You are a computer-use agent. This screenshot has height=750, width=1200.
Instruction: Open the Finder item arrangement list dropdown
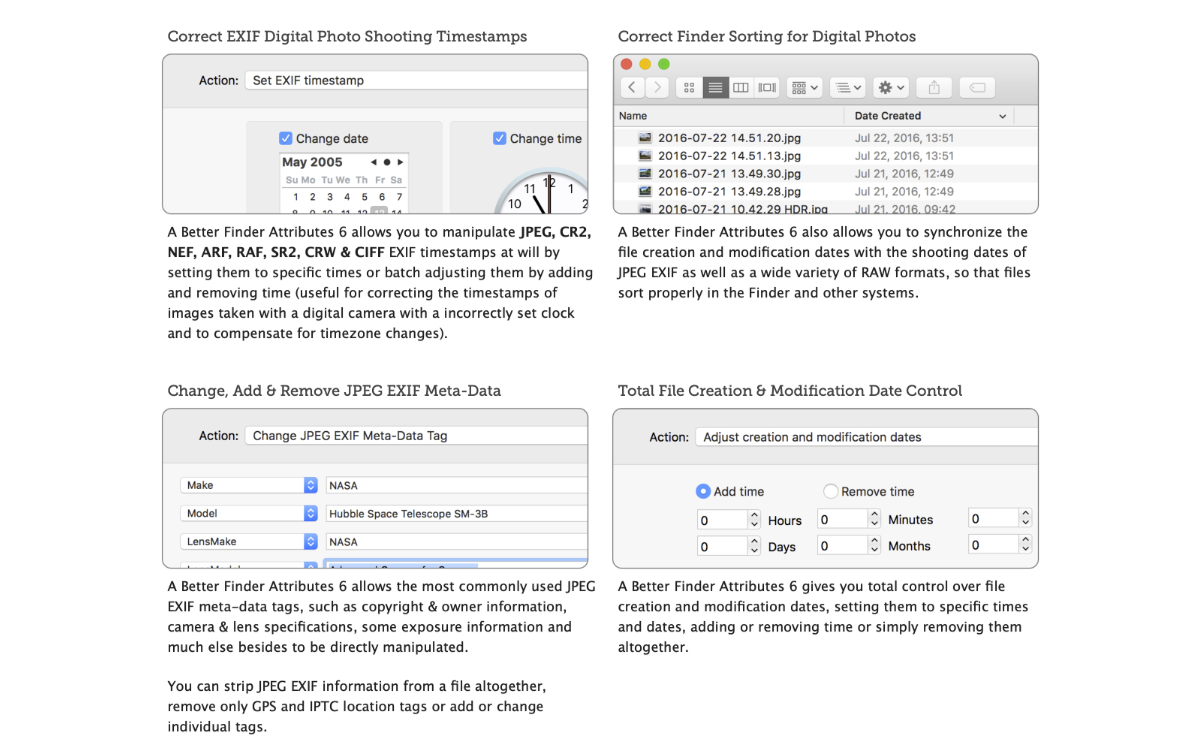click(x=848, y=88)
